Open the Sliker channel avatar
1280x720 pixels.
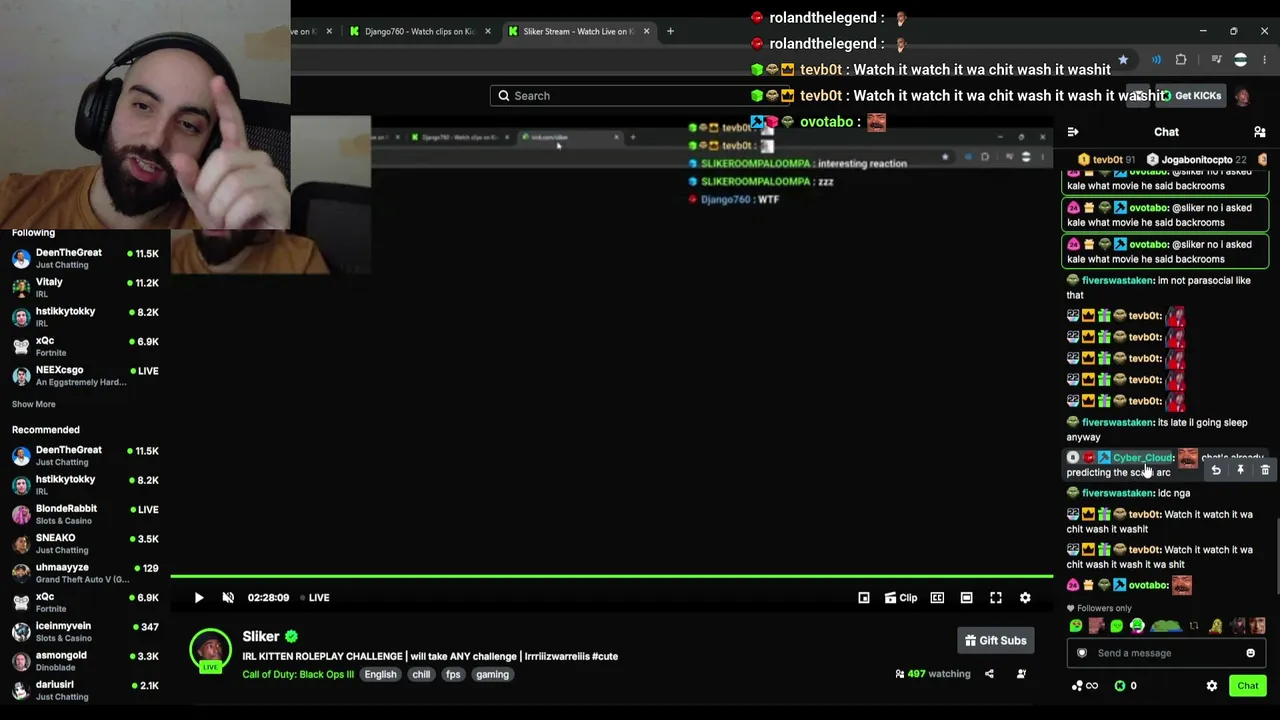point(210,650)
